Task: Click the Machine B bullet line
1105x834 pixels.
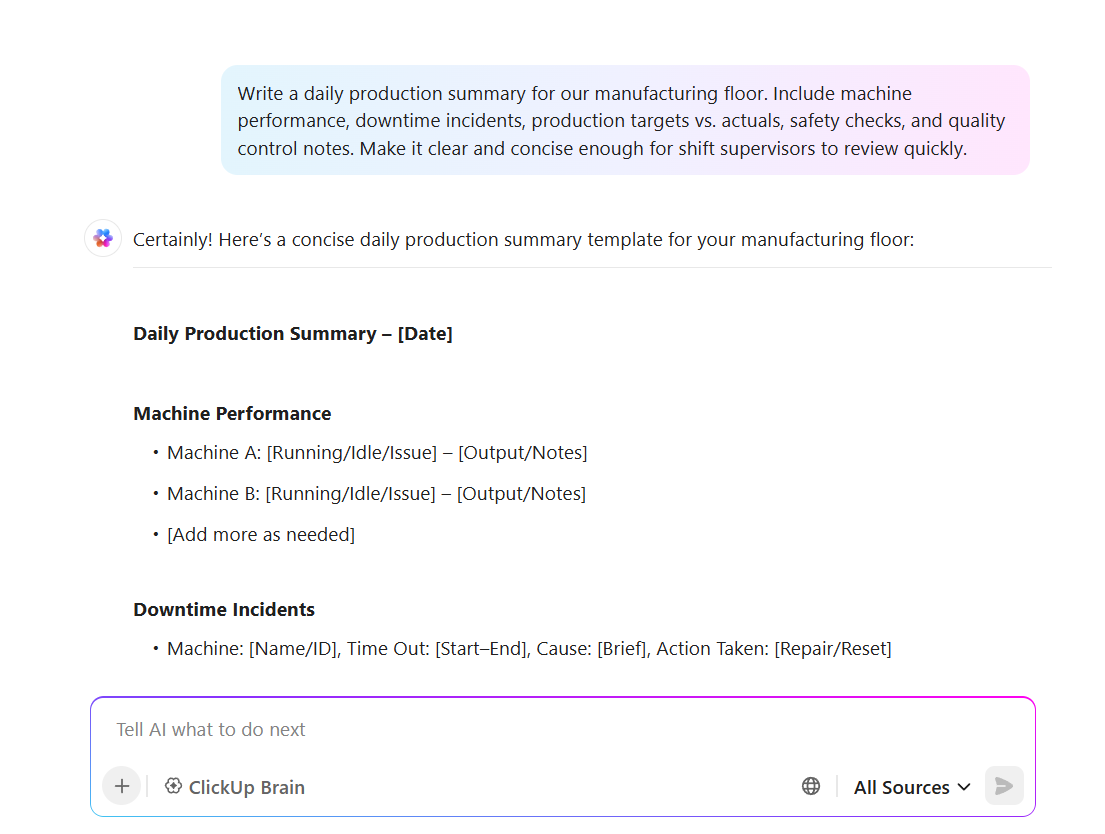Action: (376, 493)
